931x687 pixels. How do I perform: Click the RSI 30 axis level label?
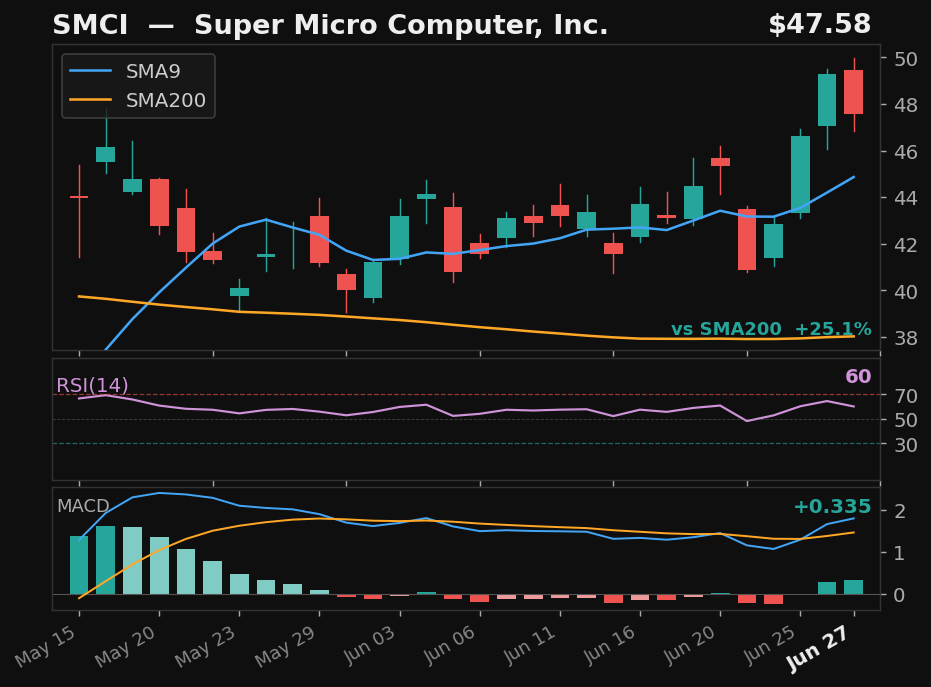click(x=905, y=445)
